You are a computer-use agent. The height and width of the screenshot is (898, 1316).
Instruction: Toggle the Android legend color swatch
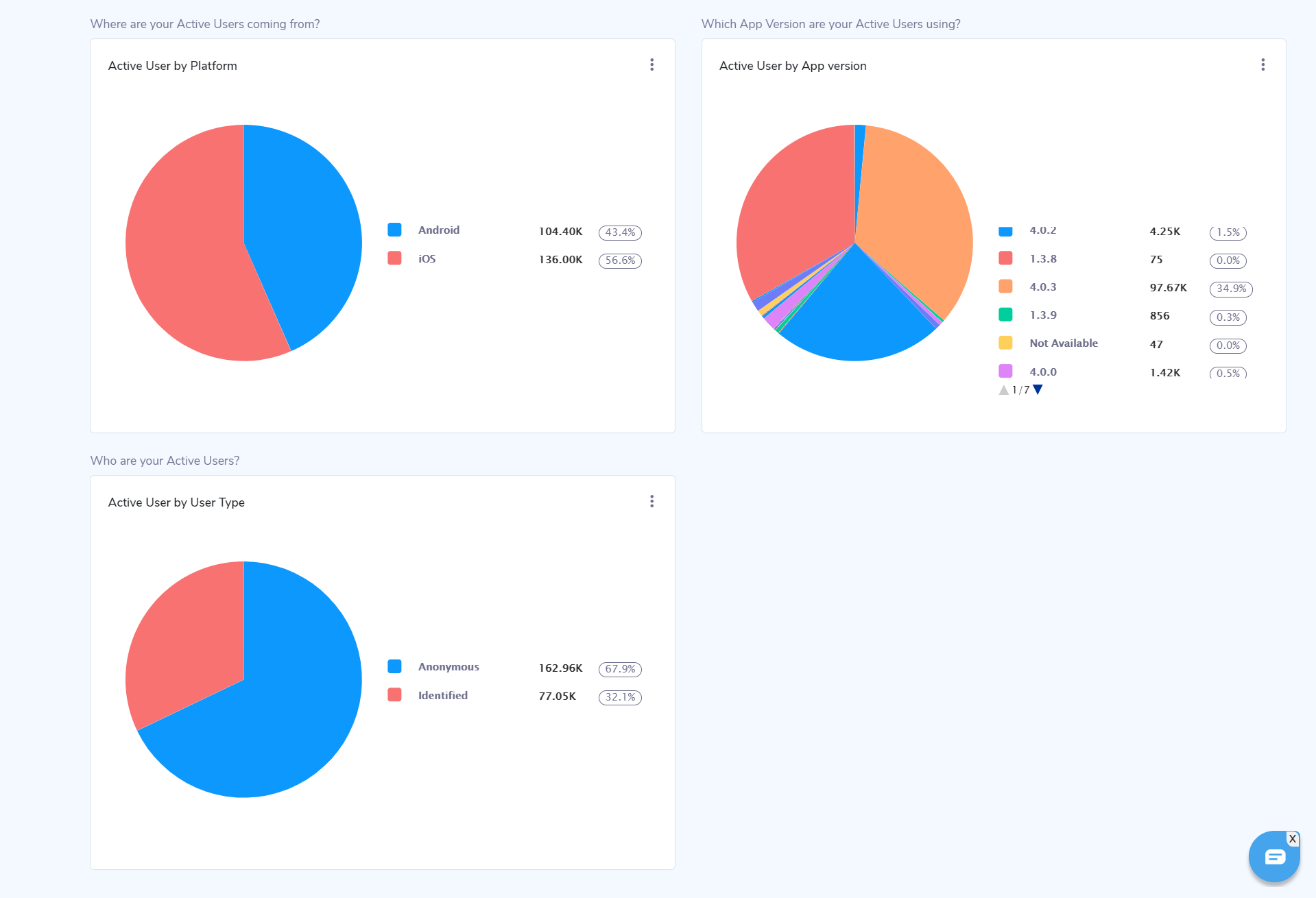[394, 230]
